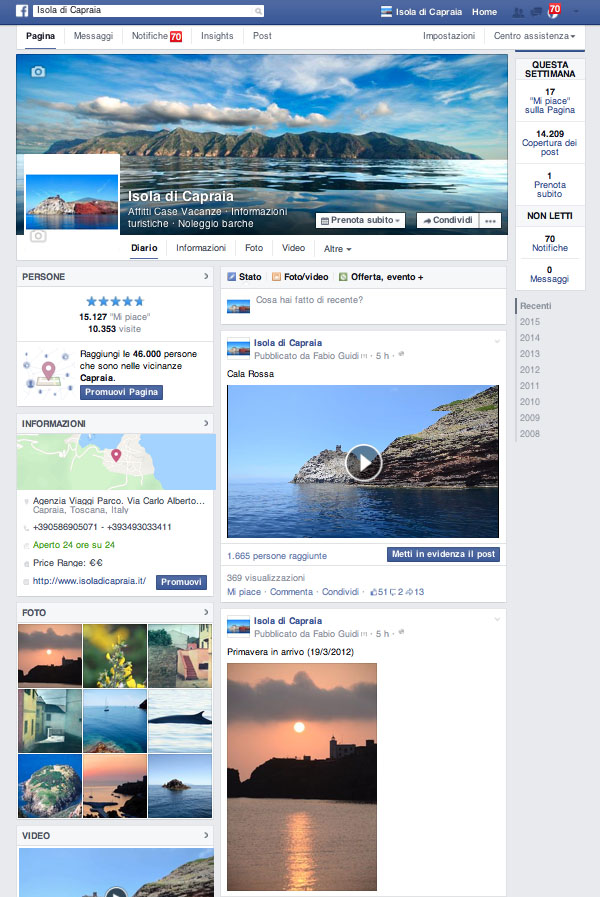Screen dimensions: 600x897
Task: Open the yellow flowers photo thumbnail
Action: coord(115,656)
